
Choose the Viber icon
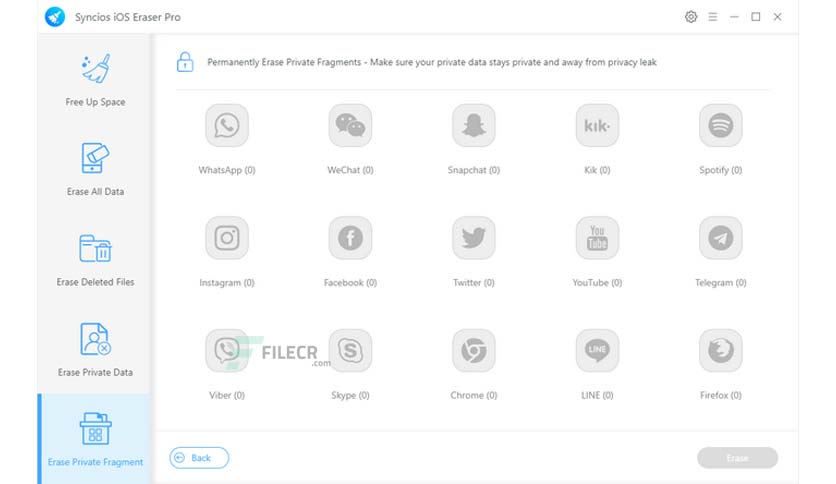[x=227, y=351]
